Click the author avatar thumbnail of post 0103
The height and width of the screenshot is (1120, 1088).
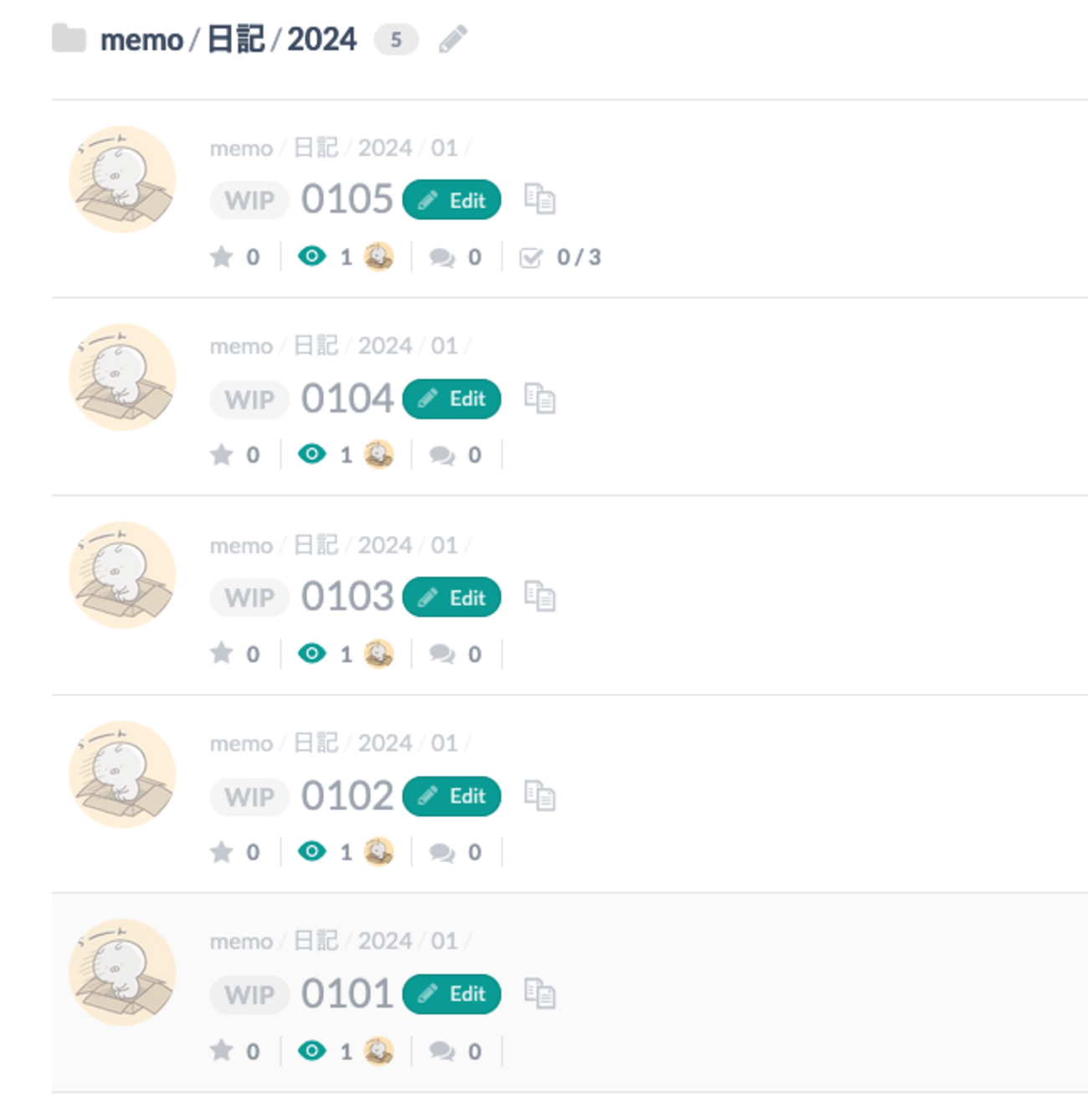click(122, 575)
